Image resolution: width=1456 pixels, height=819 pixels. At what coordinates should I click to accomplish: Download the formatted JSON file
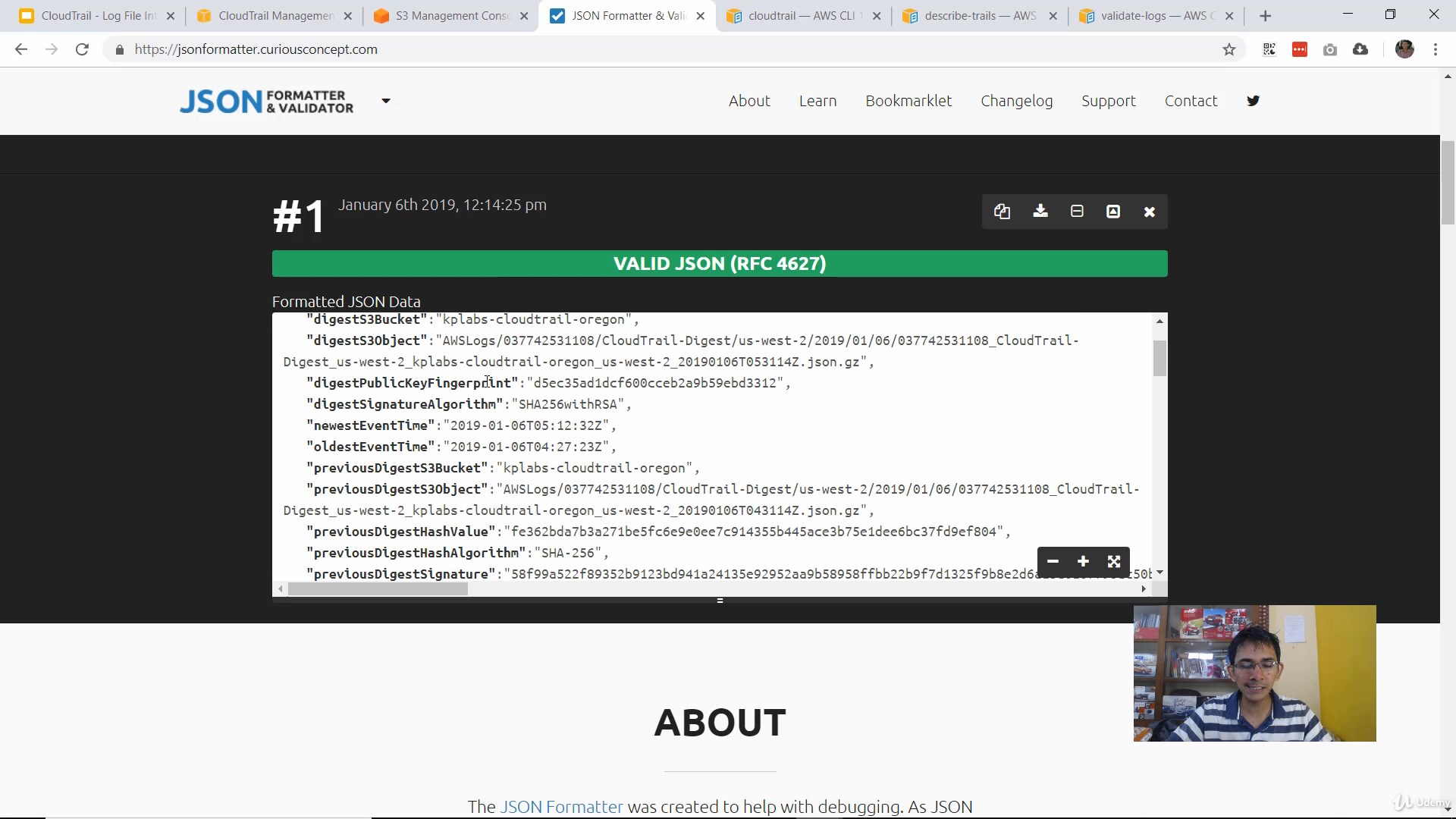(1040, 212)
